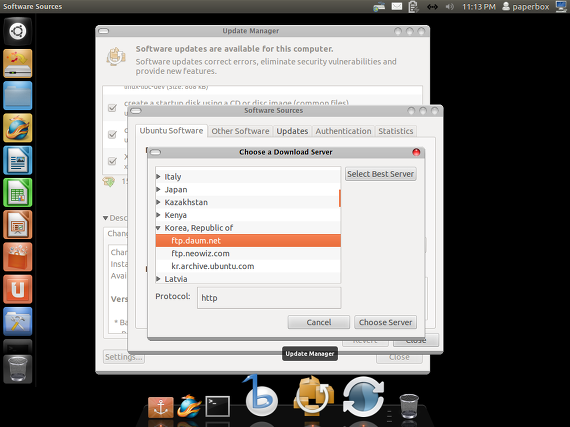
Task: Open LibreOffice Calc spreadsheet launcher icon
Action: click(17, 193)
